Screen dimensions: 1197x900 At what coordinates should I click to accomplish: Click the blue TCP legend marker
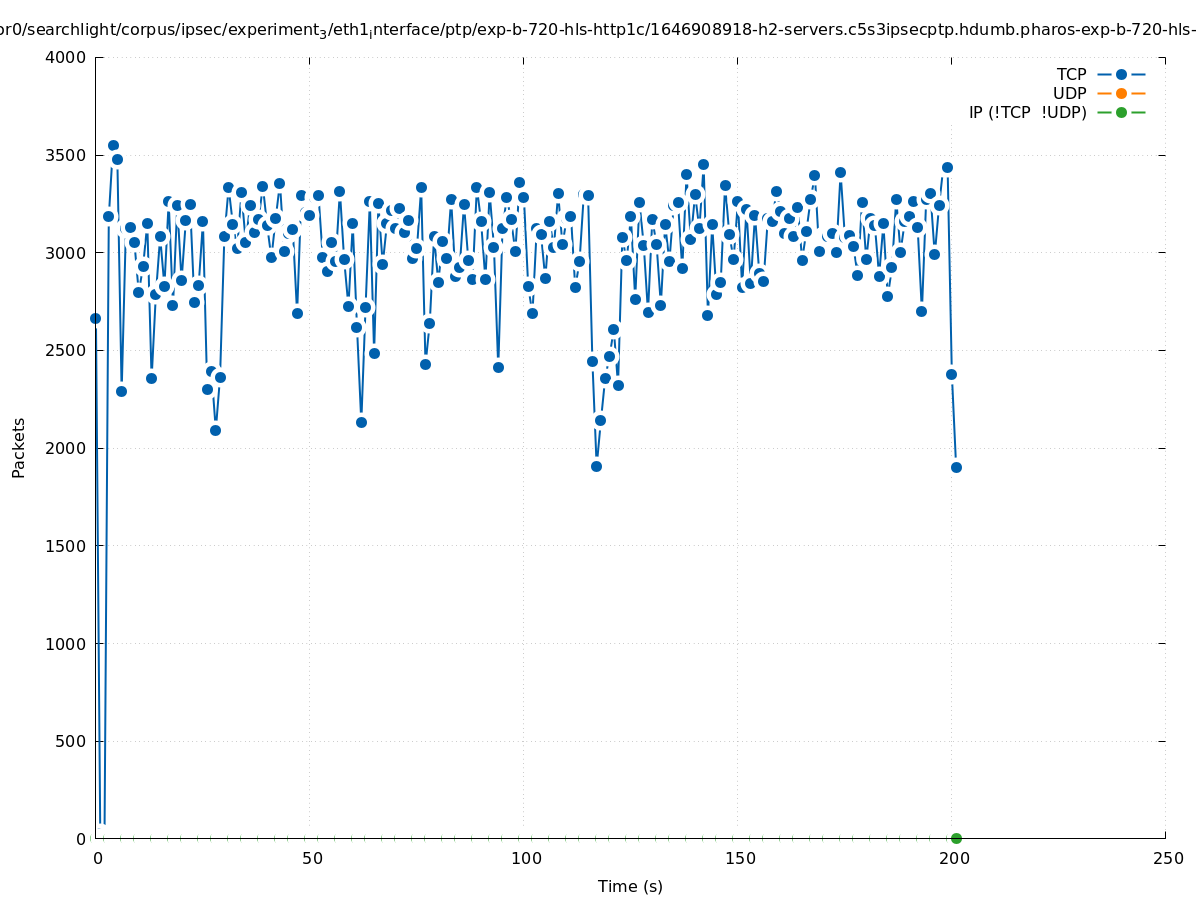pos(1121,74)
